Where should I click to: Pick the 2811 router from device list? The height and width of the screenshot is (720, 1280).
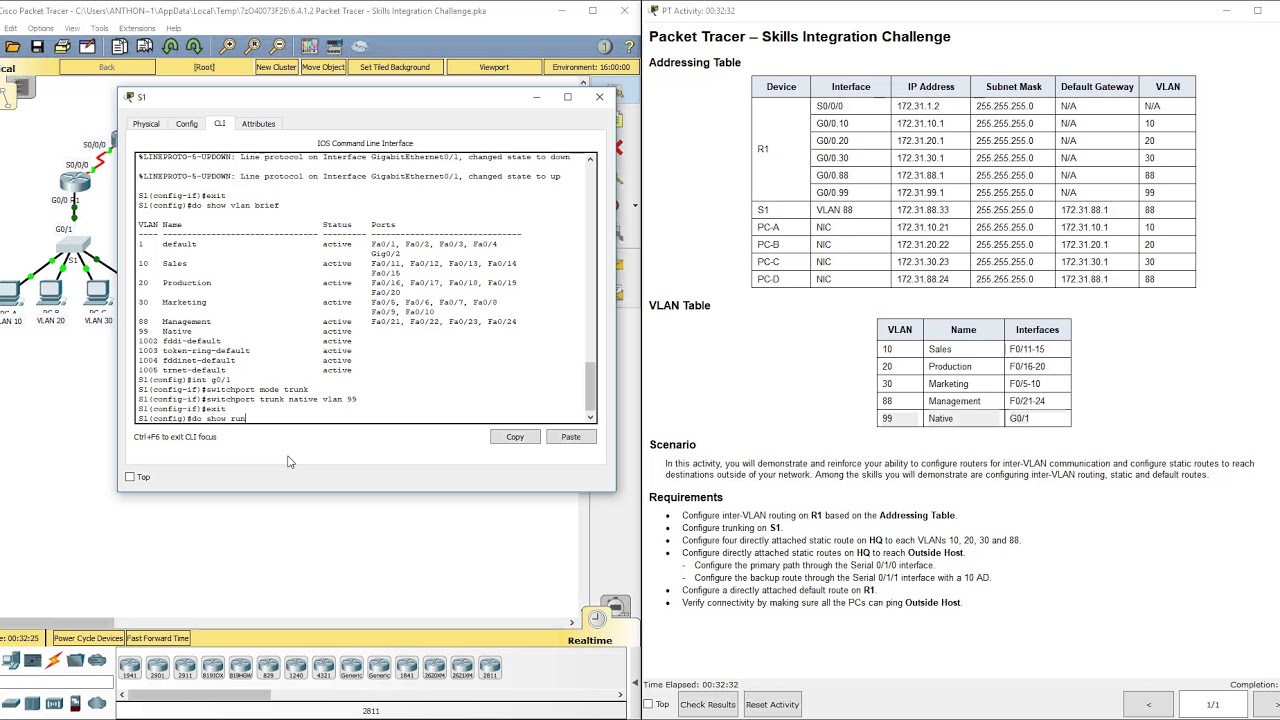tap(489, 667)
